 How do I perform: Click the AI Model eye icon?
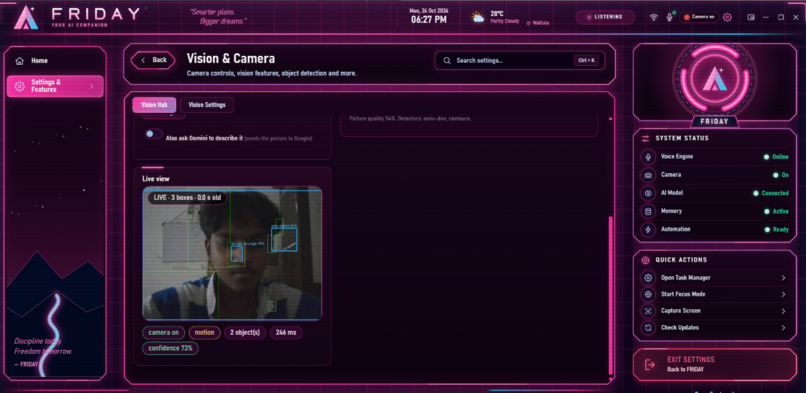(x=648, y=193)
